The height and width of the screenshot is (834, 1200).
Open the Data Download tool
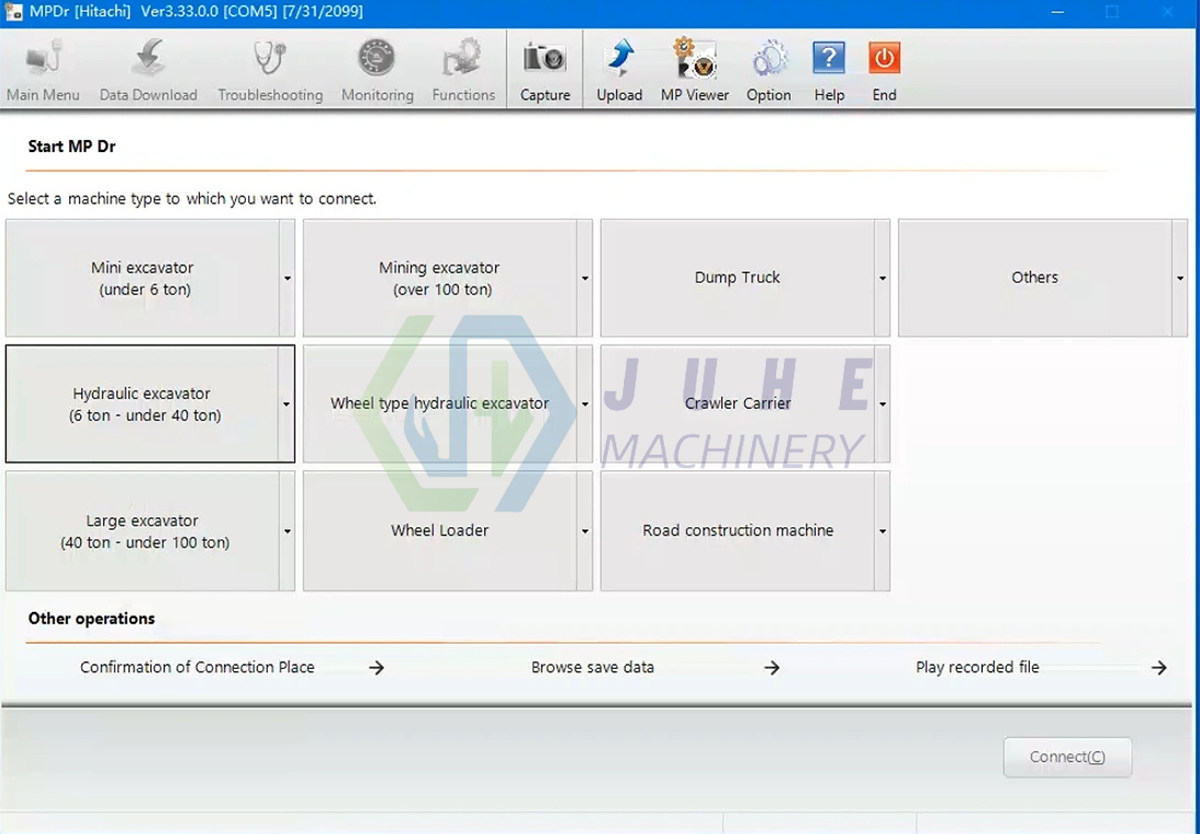tap(148, 65)
